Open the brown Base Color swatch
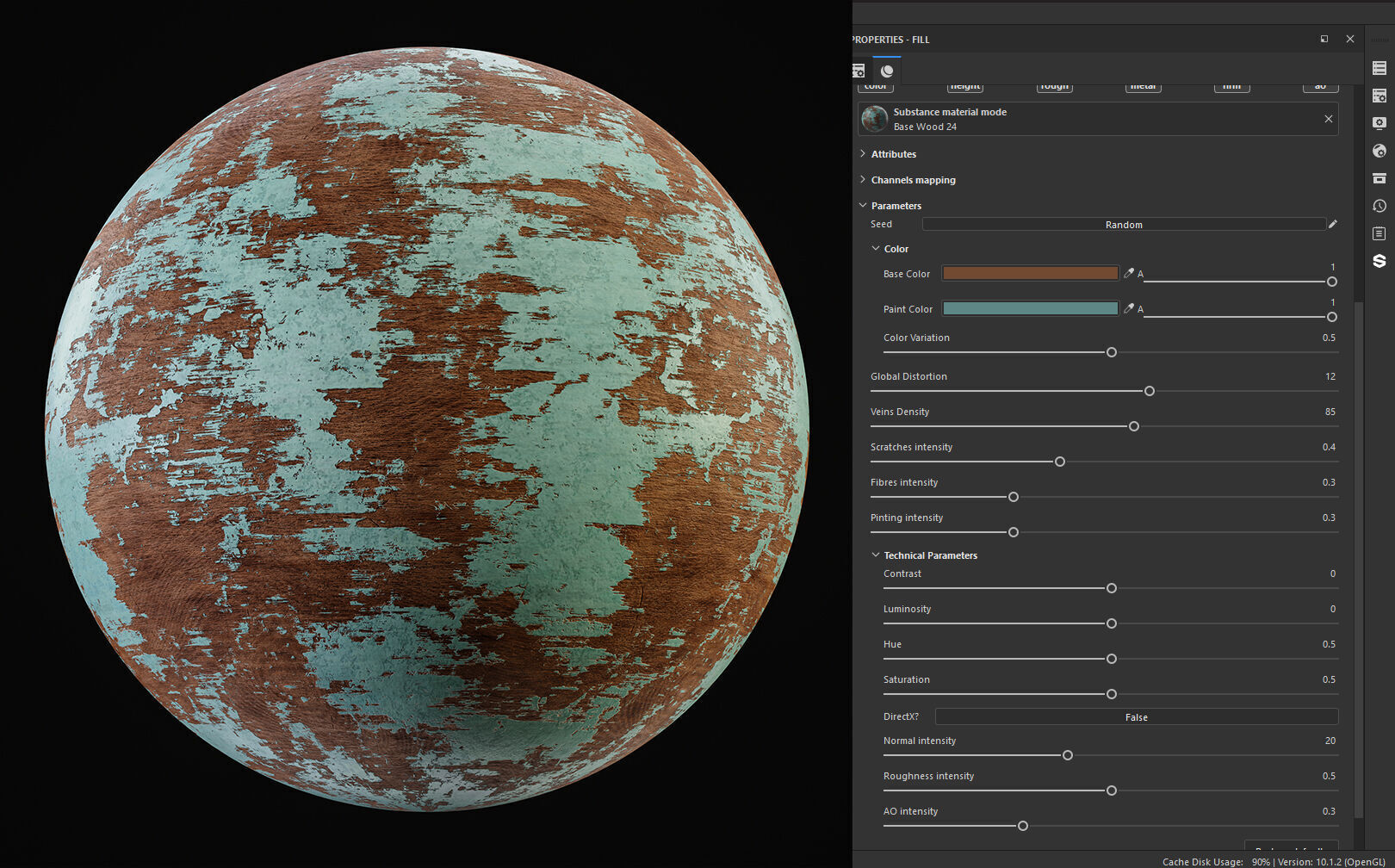The image size is (1395, 868). coord(1030,273)
